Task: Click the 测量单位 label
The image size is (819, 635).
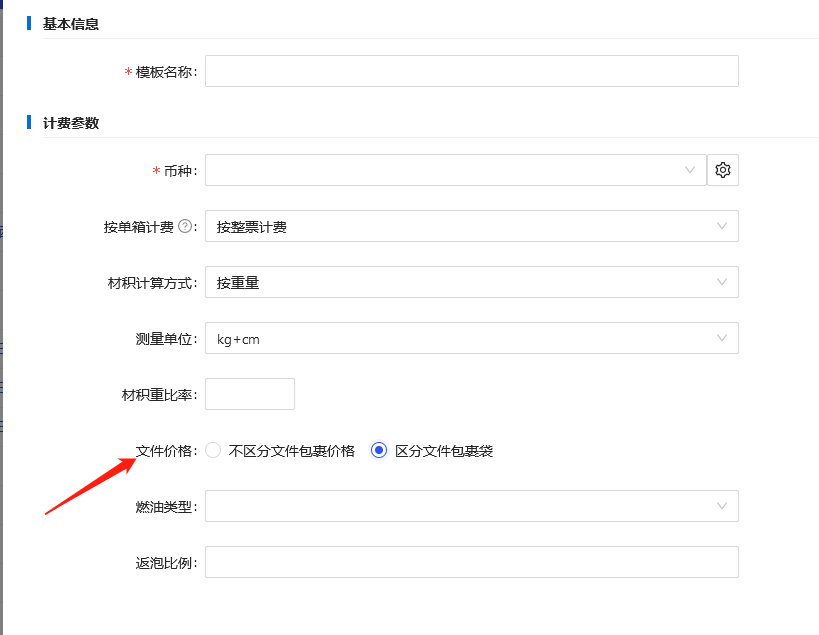Action: [x=166, y=339]
